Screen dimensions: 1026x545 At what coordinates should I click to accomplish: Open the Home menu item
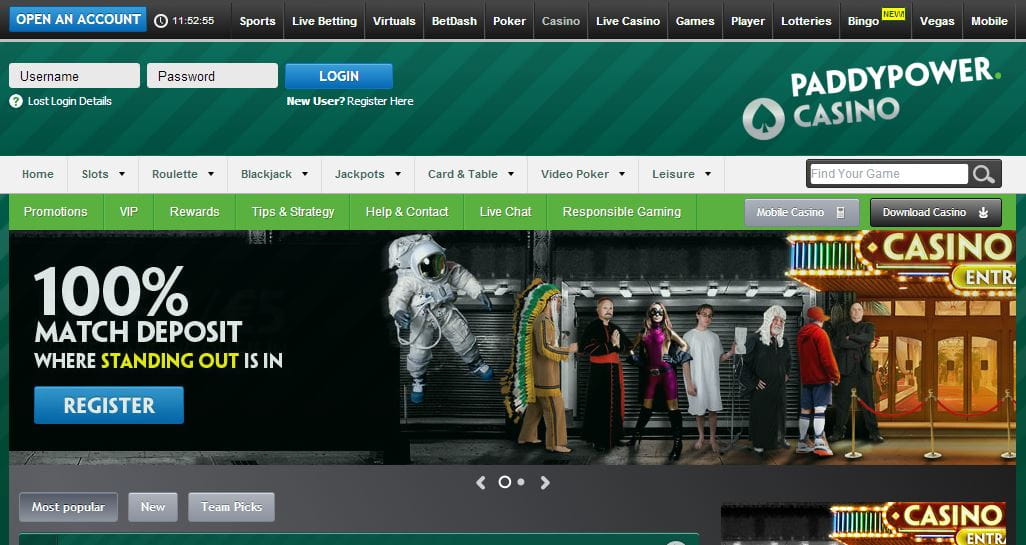click(x=38, y=174)
